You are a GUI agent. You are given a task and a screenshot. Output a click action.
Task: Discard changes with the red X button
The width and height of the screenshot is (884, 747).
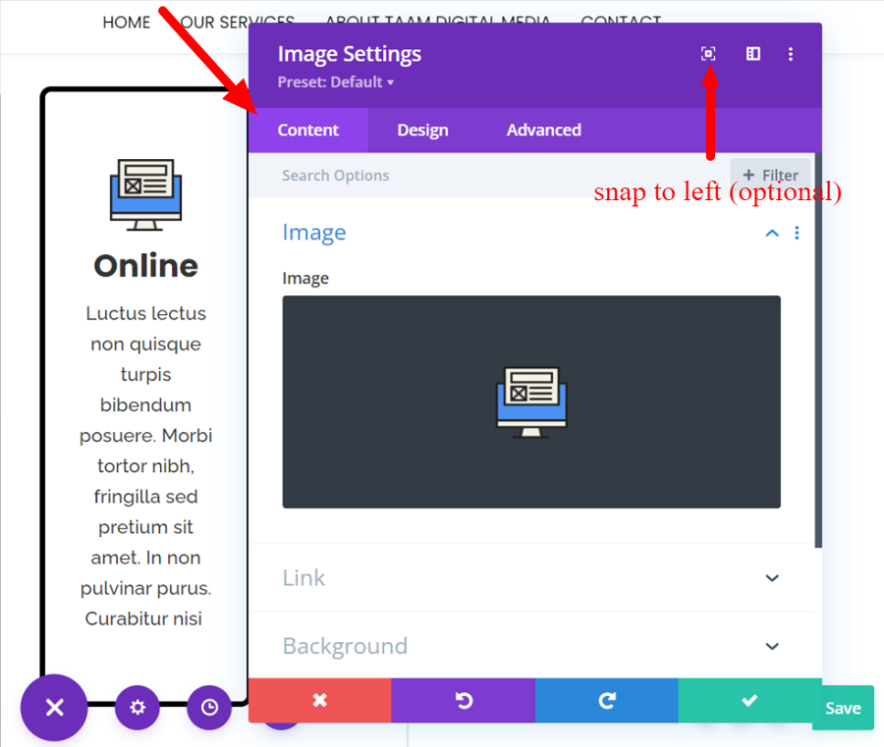coord(320,701)
